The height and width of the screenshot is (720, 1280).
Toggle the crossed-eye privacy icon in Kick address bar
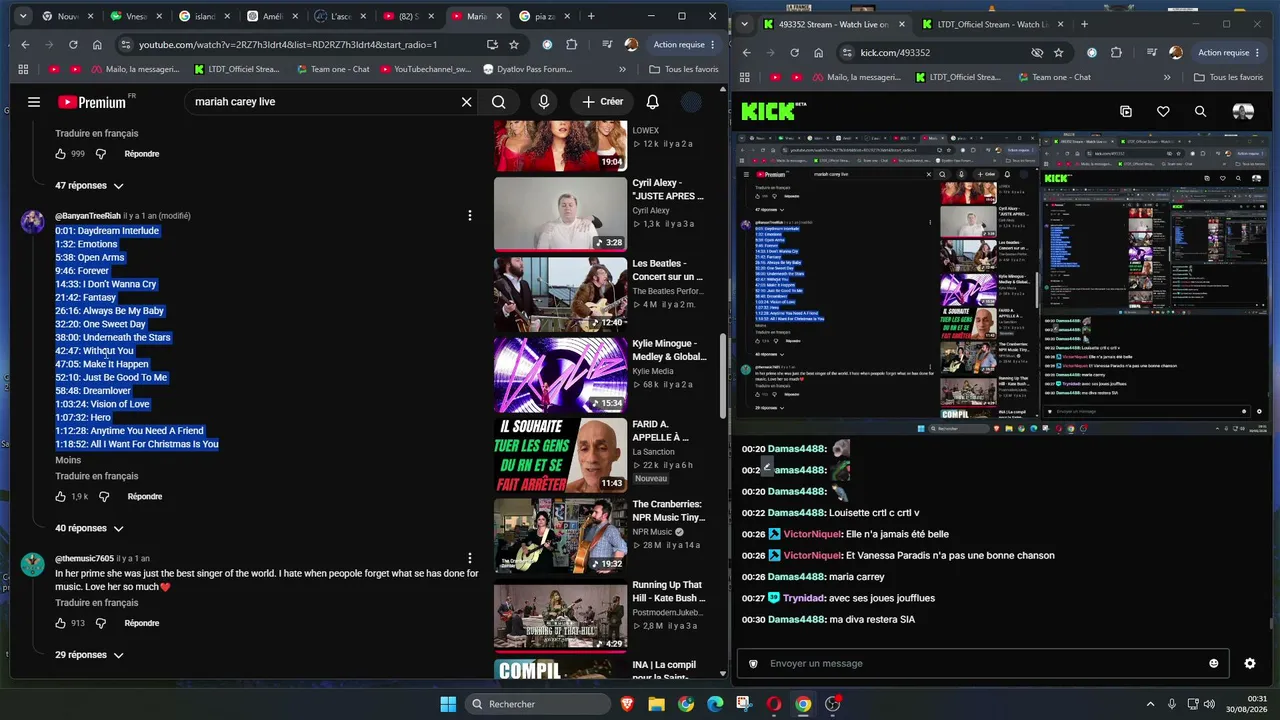pyautogui.click(x=1037, y=53)
